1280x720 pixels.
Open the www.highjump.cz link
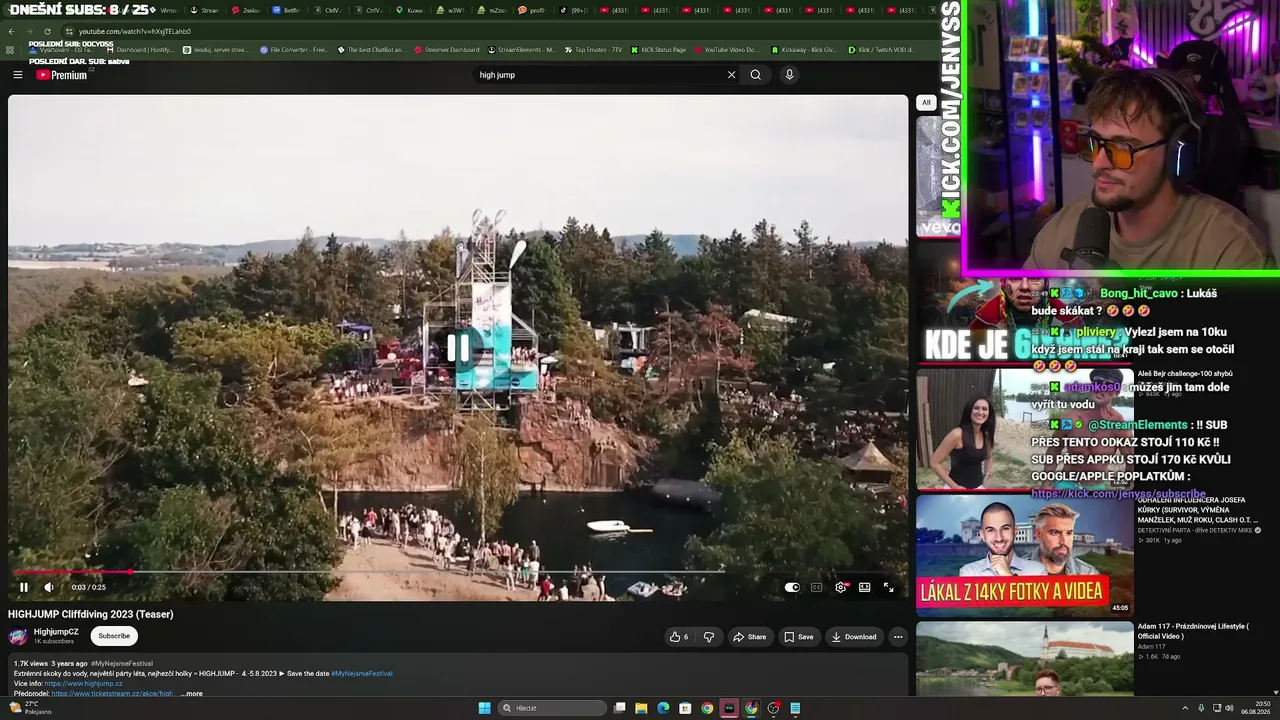pos(84,684)
